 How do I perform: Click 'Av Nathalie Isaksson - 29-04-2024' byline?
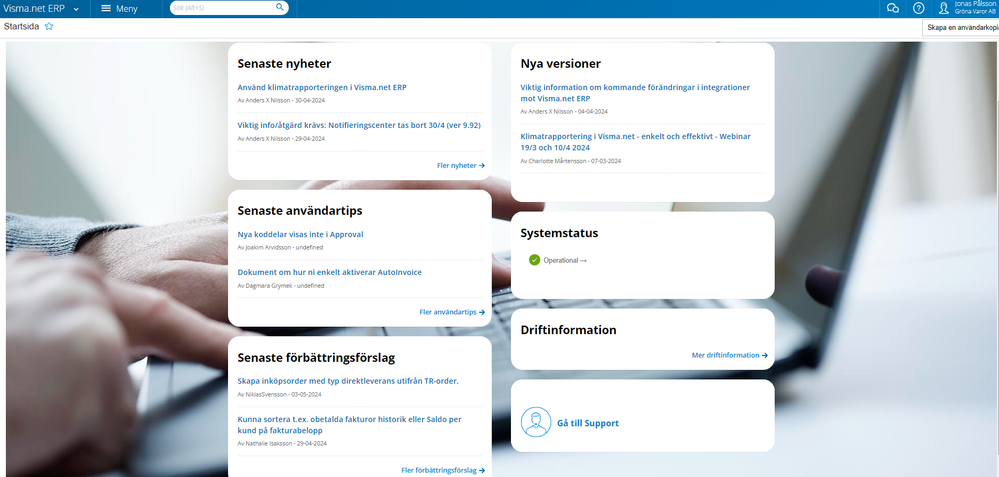pos(282,443)
